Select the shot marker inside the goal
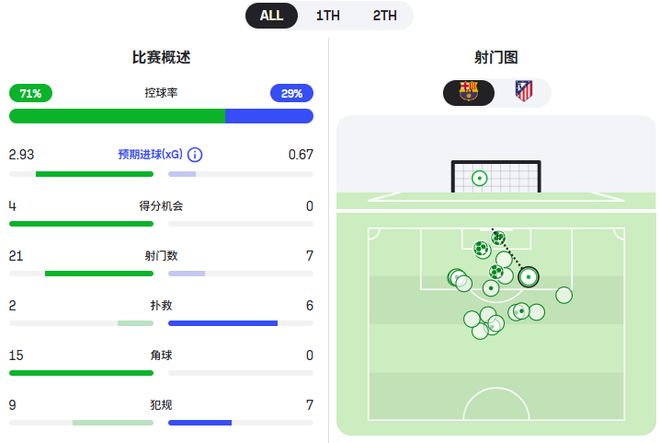Screen dimensions: 660x443 pos(479,179)
